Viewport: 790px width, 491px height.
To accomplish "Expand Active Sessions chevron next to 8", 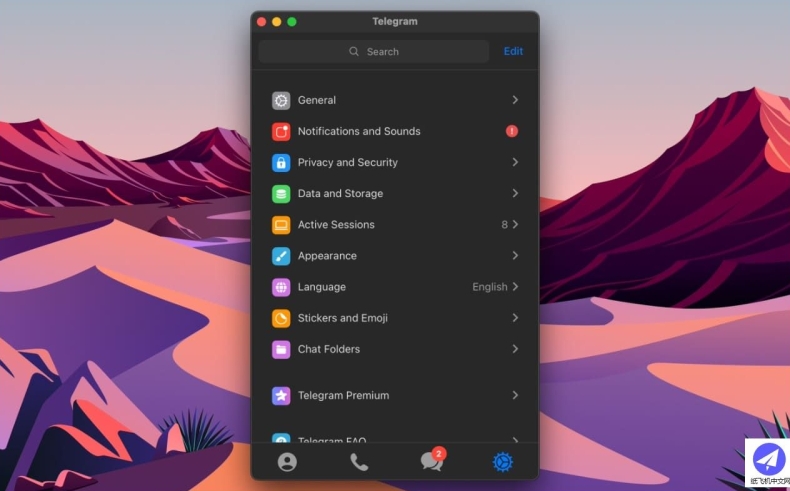I will [x=515, y=225].
